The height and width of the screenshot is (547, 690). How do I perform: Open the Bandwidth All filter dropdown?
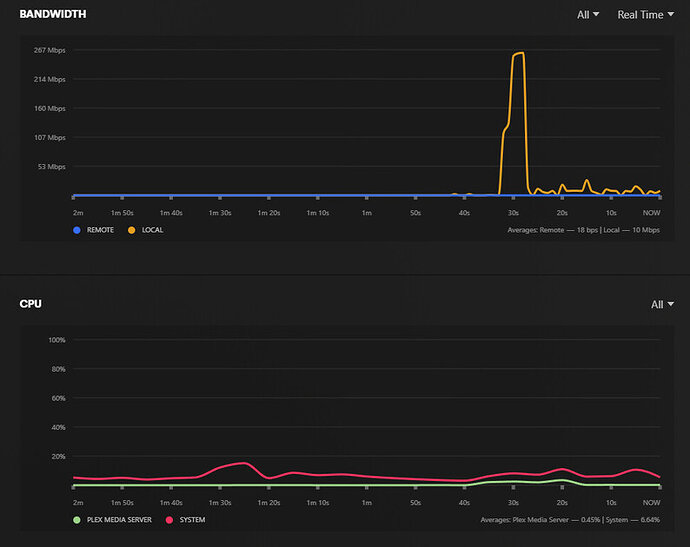(x=588, y=15)
